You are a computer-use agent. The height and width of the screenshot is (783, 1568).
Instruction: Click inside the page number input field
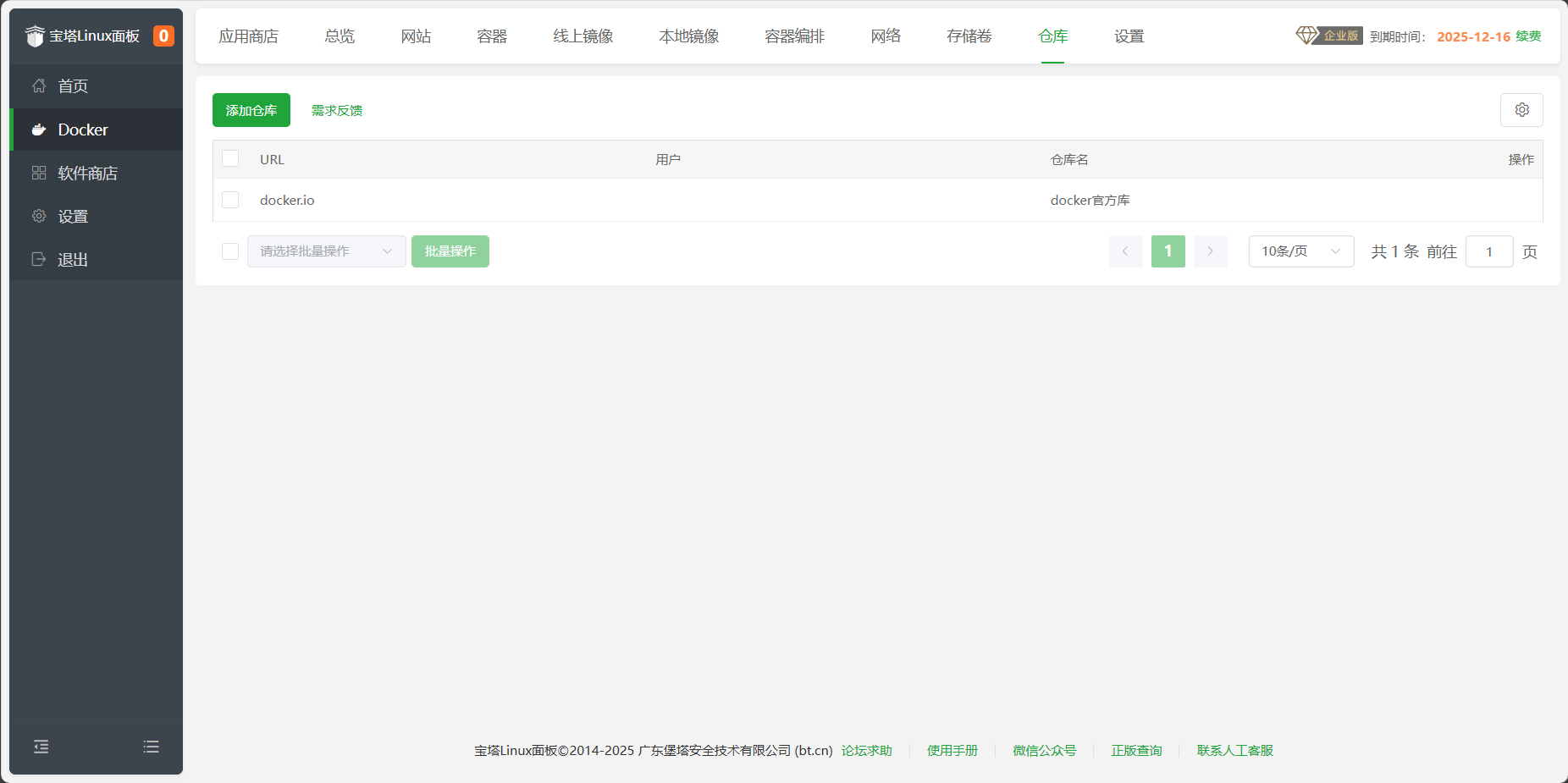1488,251
